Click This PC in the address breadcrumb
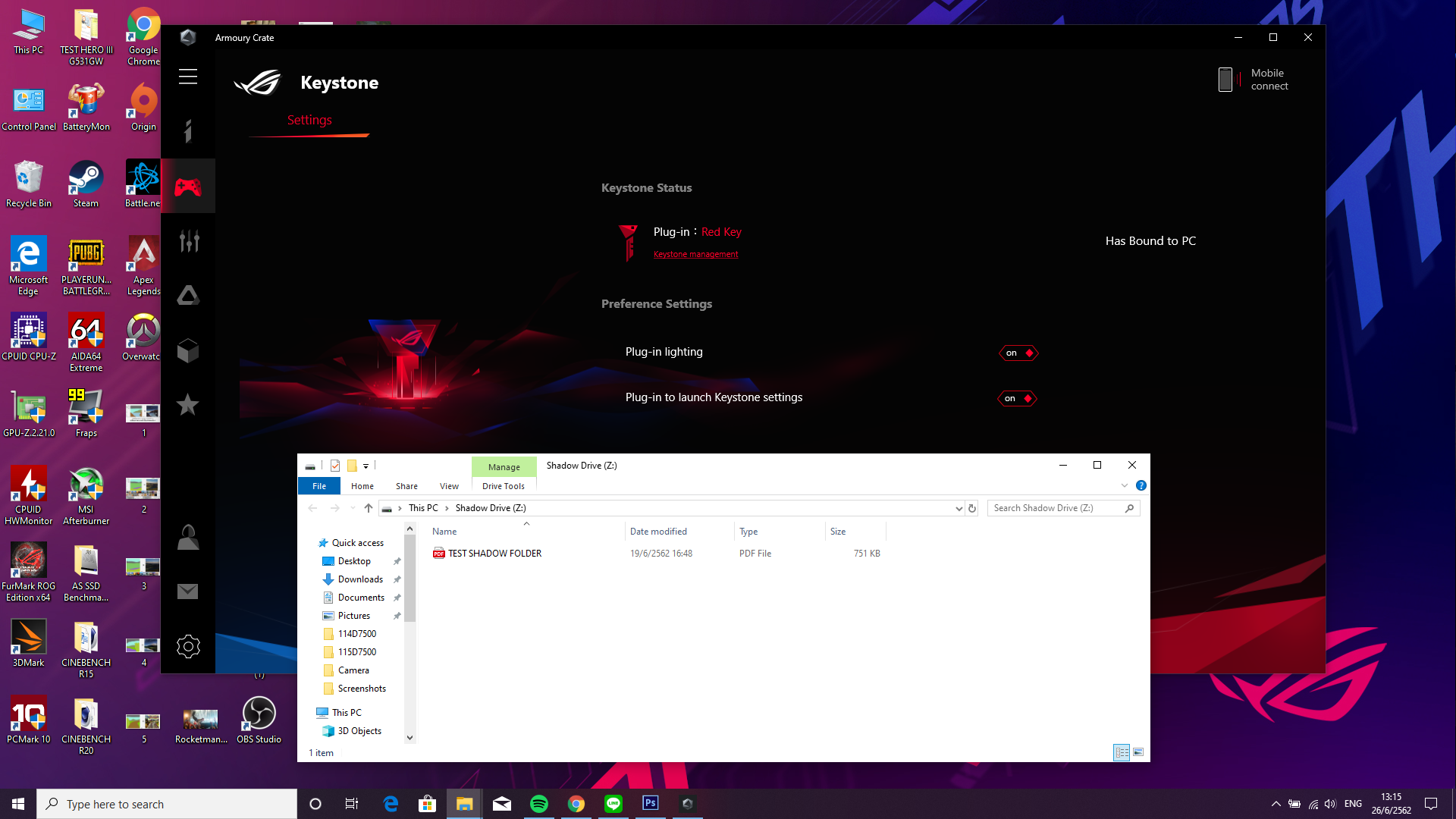 point(423,508)
